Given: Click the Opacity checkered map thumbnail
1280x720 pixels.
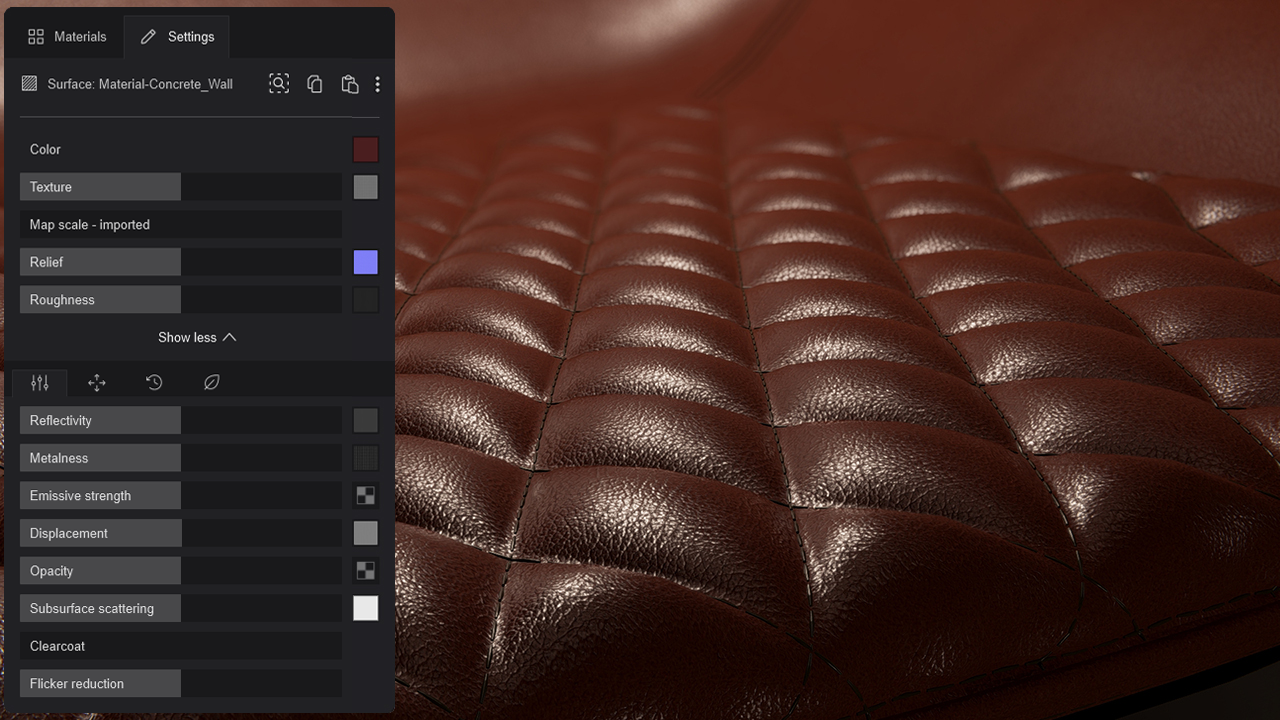Looking at the screenshot, I should tap(365, 571).
